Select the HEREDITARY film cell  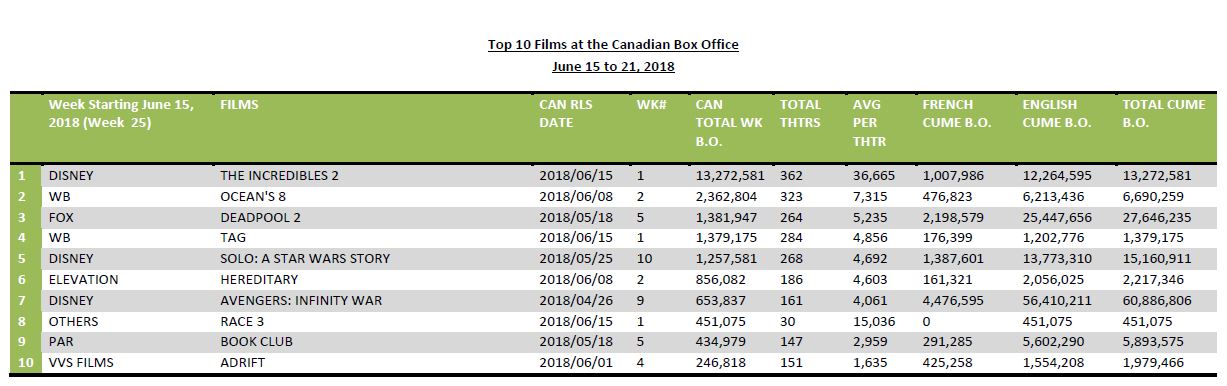(x=259, y=279)
